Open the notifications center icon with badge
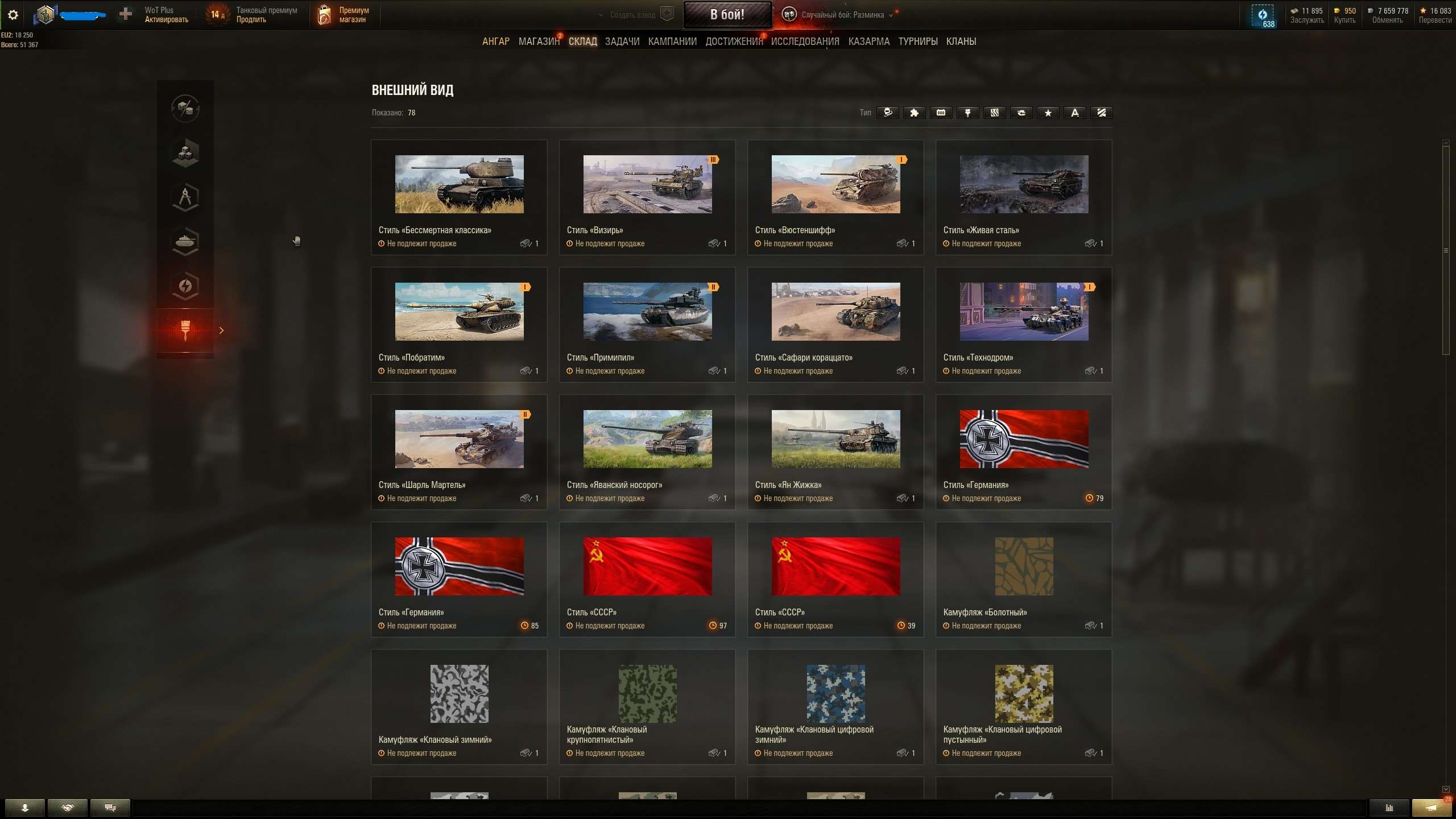 (x=1432, y=808)
